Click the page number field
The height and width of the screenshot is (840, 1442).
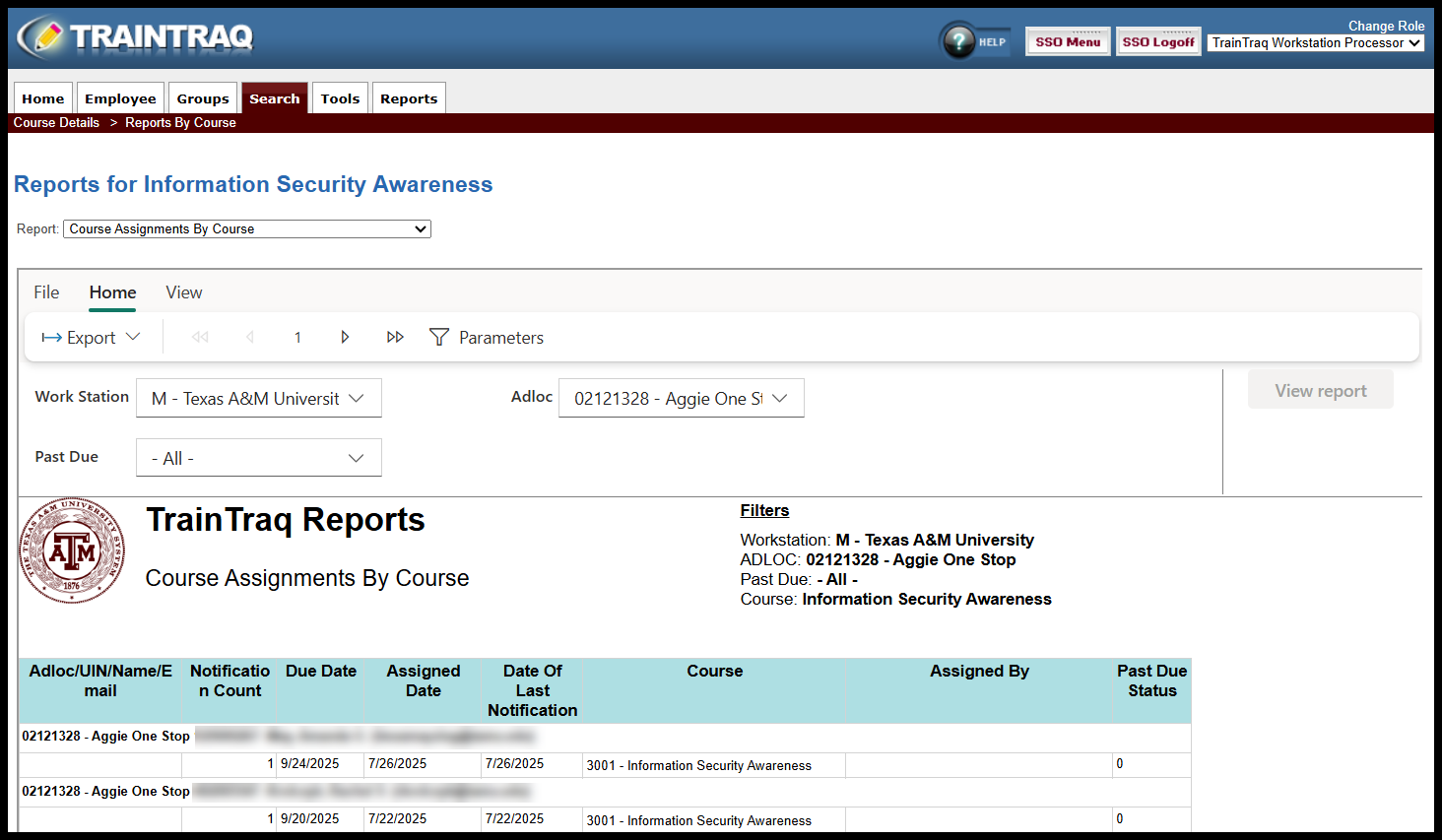click(297, 338)
